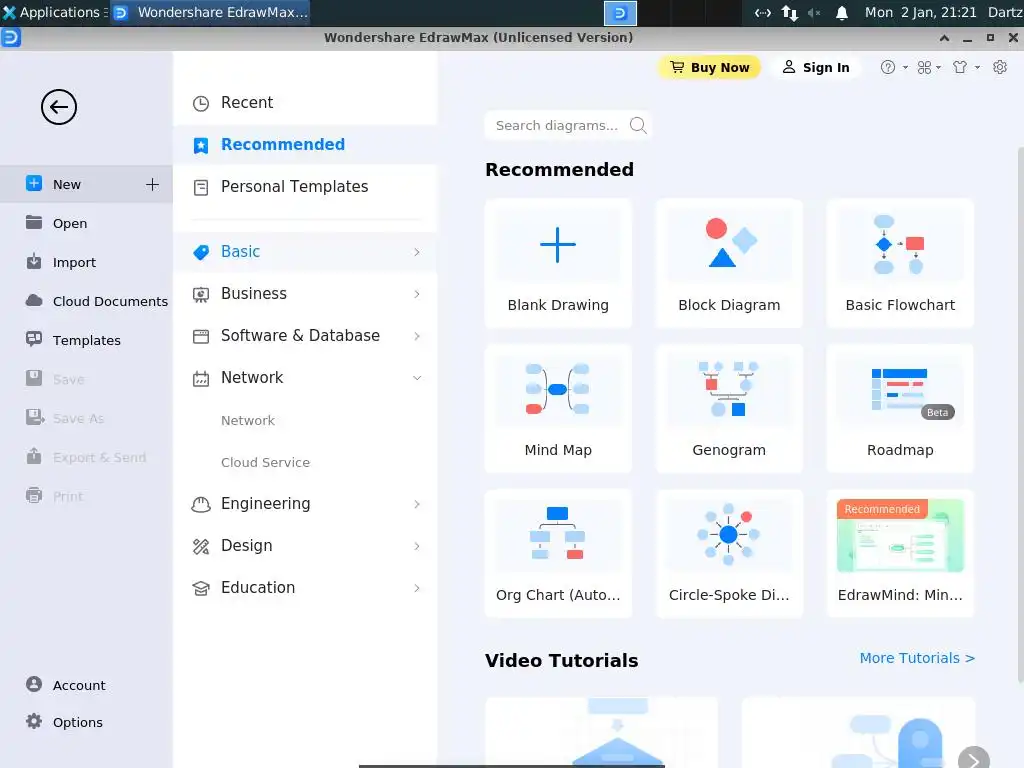The height and width of the screenshot is (768, 1024).
Task: Open settings gear in top right
Action: [1000, 67]
